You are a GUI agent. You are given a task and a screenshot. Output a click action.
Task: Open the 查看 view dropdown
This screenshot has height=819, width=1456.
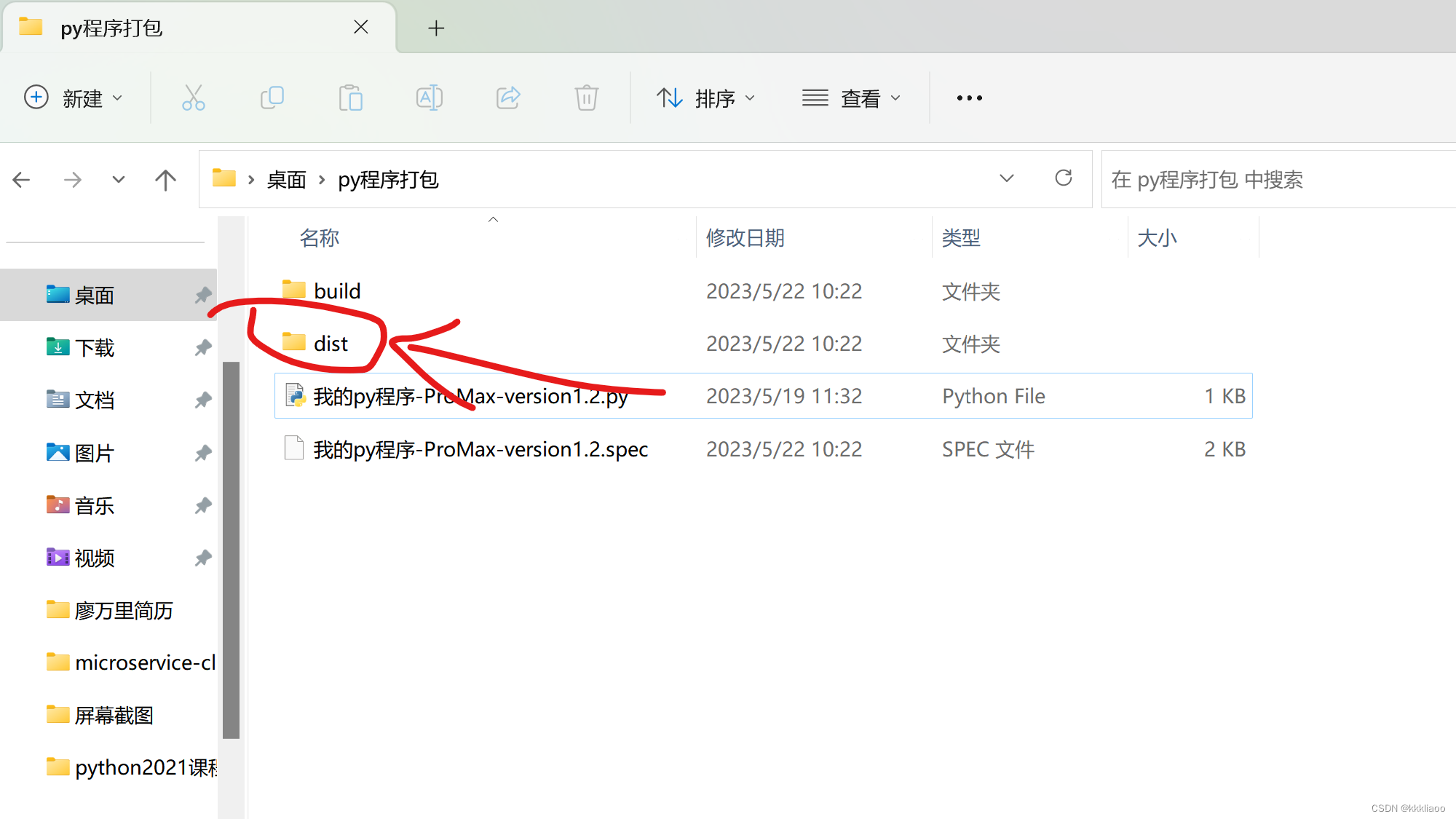pos(851,98)
